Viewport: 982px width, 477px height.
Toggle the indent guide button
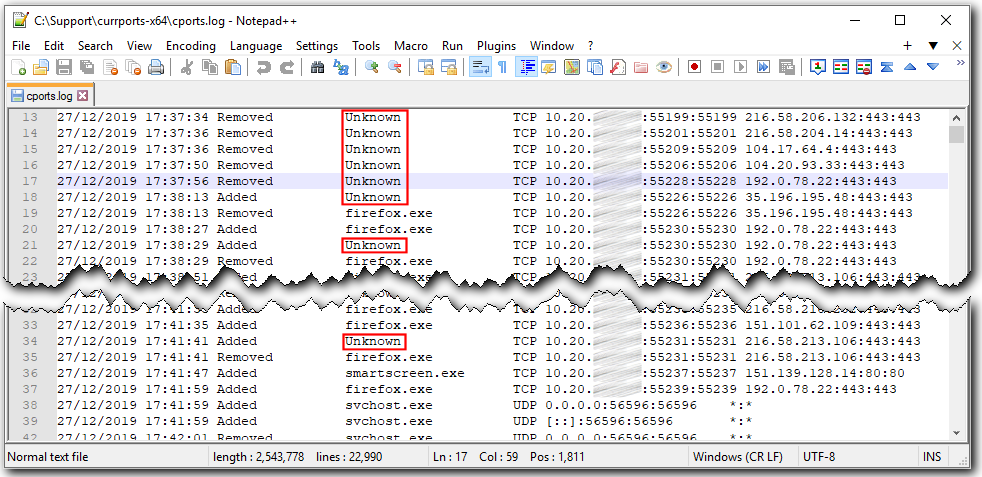(x=526, y=68)
